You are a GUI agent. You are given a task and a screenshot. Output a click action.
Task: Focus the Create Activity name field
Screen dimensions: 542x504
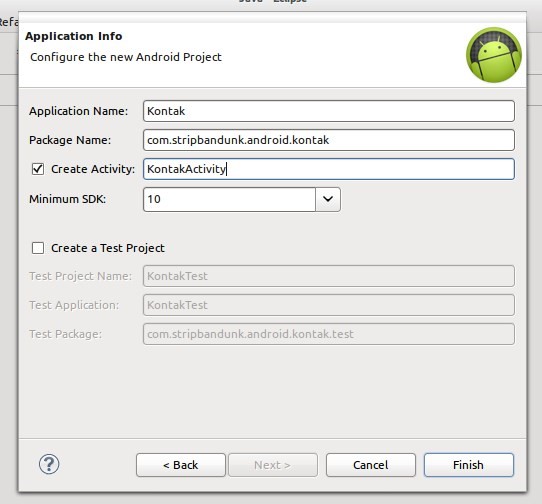pos(329,169)
